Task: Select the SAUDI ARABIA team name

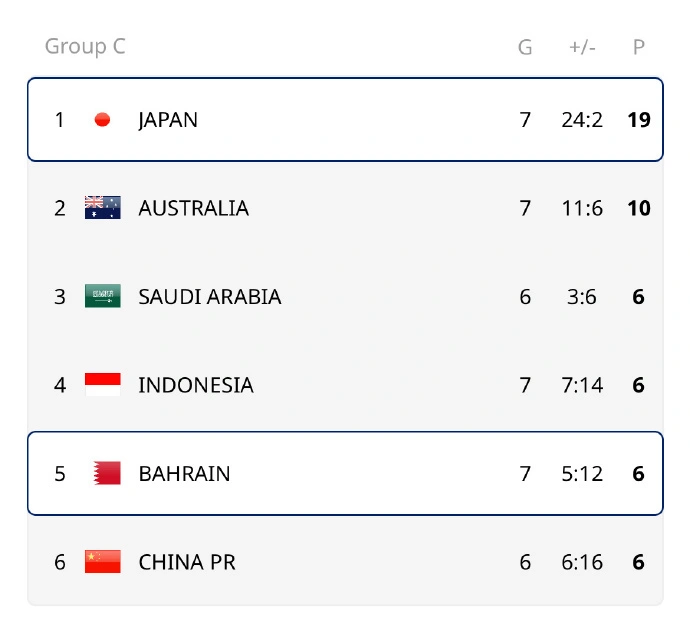Action: 210,297
